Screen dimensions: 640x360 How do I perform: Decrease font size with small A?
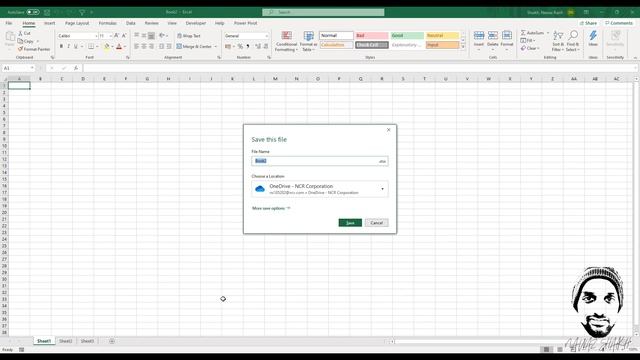124,36
